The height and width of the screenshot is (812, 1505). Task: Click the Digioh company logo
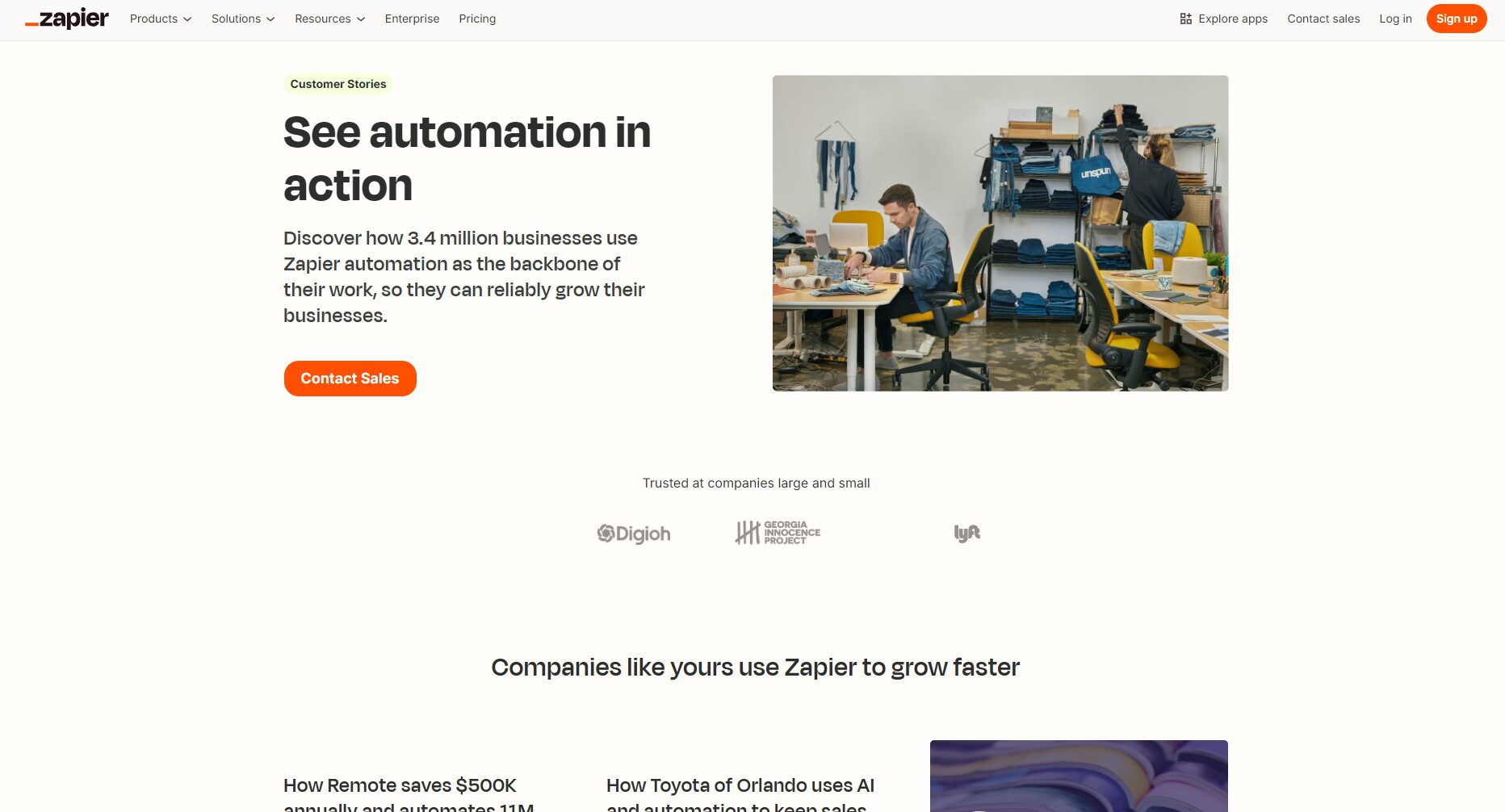(x=634, y=534)
